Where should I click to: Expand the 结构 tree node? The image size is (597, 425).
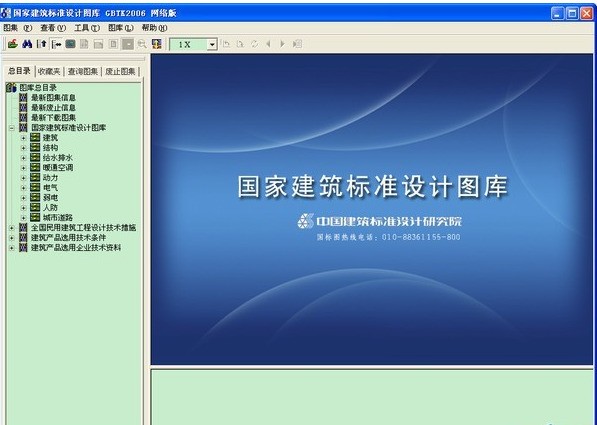23,148
